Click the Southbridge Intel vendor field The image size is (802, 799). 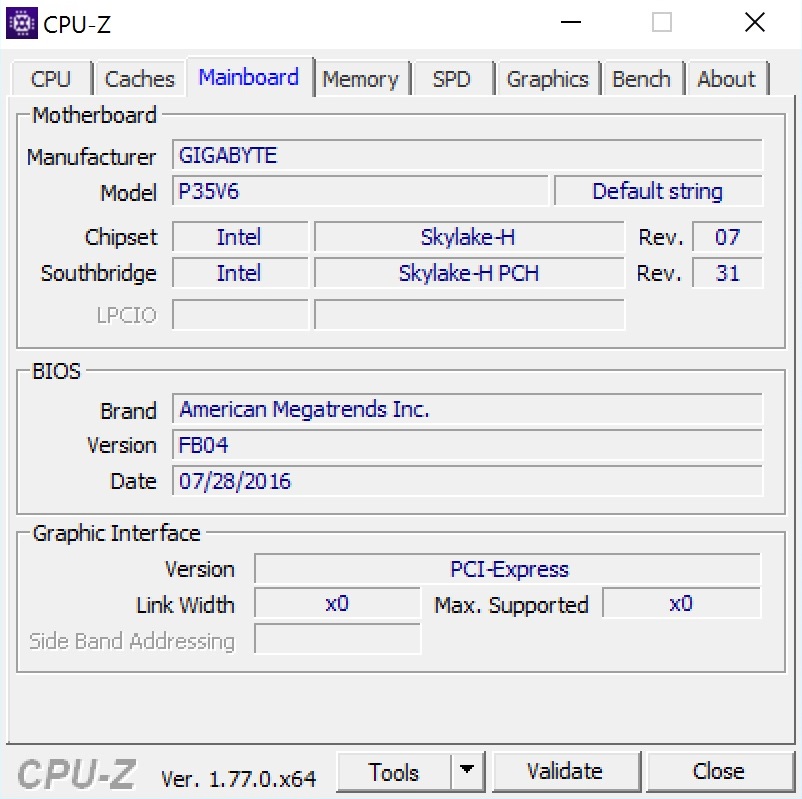tap(240, 273)
